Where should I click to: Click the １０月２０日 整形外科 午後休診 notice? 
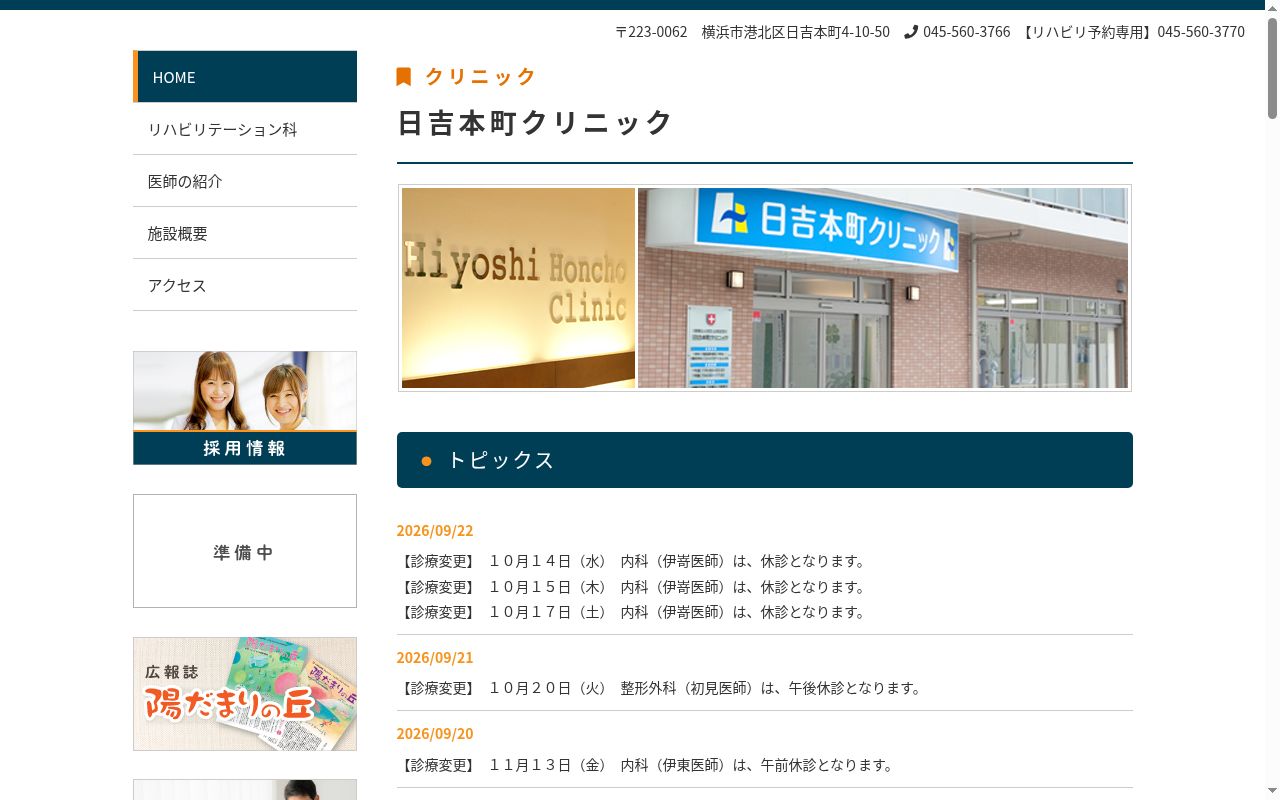click(x=662, y=688)
